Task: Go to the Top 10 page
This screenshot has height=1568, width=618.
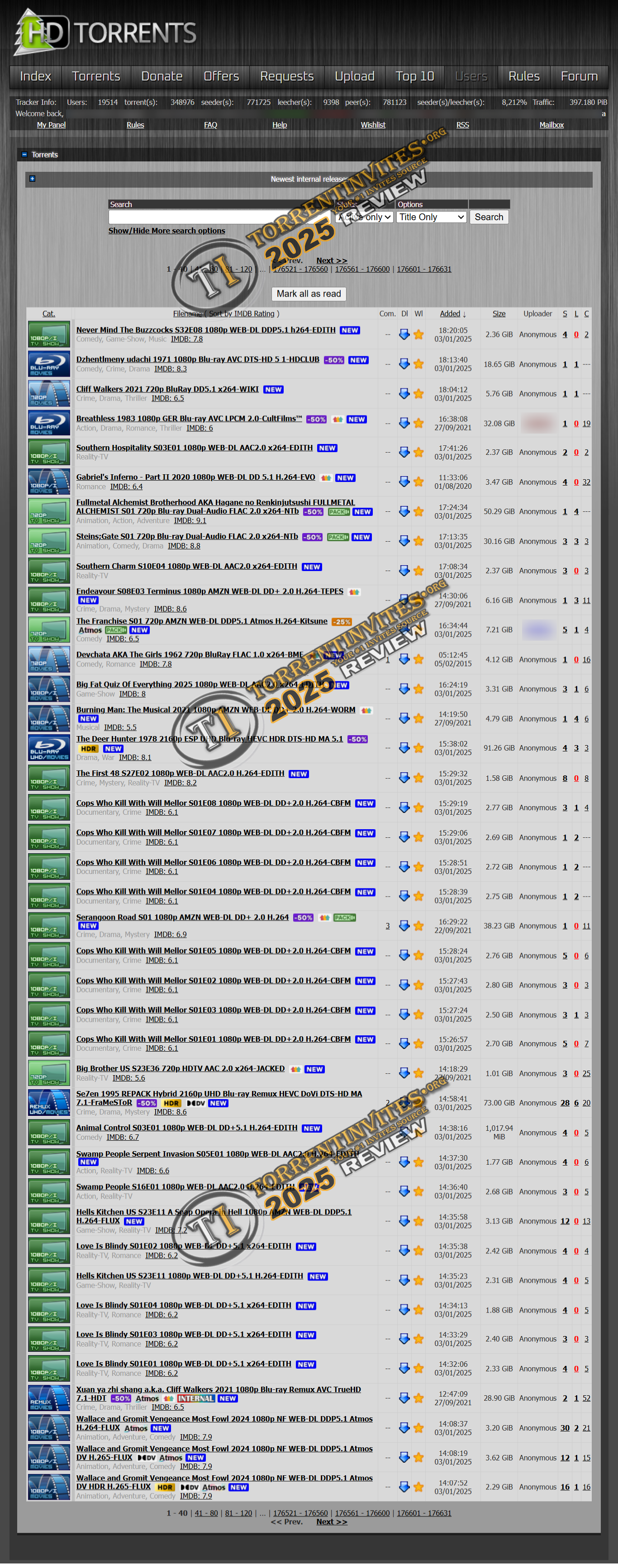Action: point(414,76)
